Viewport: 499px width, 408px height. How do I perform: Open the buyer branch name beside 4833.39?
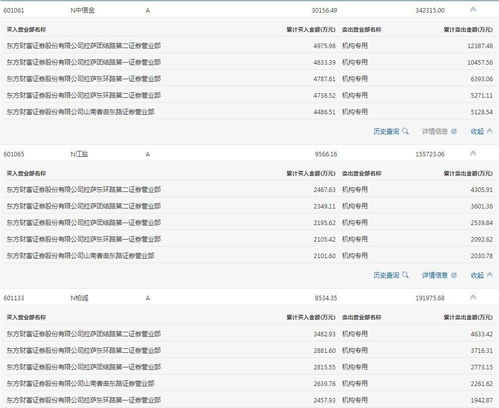point(84,62)
